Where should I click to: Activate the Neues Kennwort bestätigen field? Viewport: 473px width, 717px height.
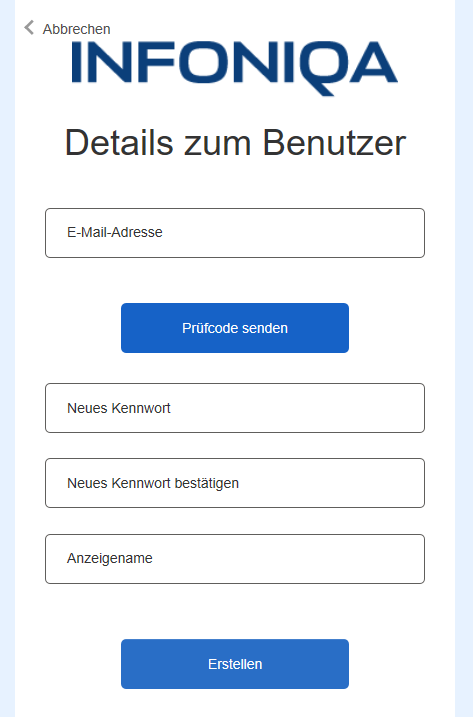click(x=235, y=483)
